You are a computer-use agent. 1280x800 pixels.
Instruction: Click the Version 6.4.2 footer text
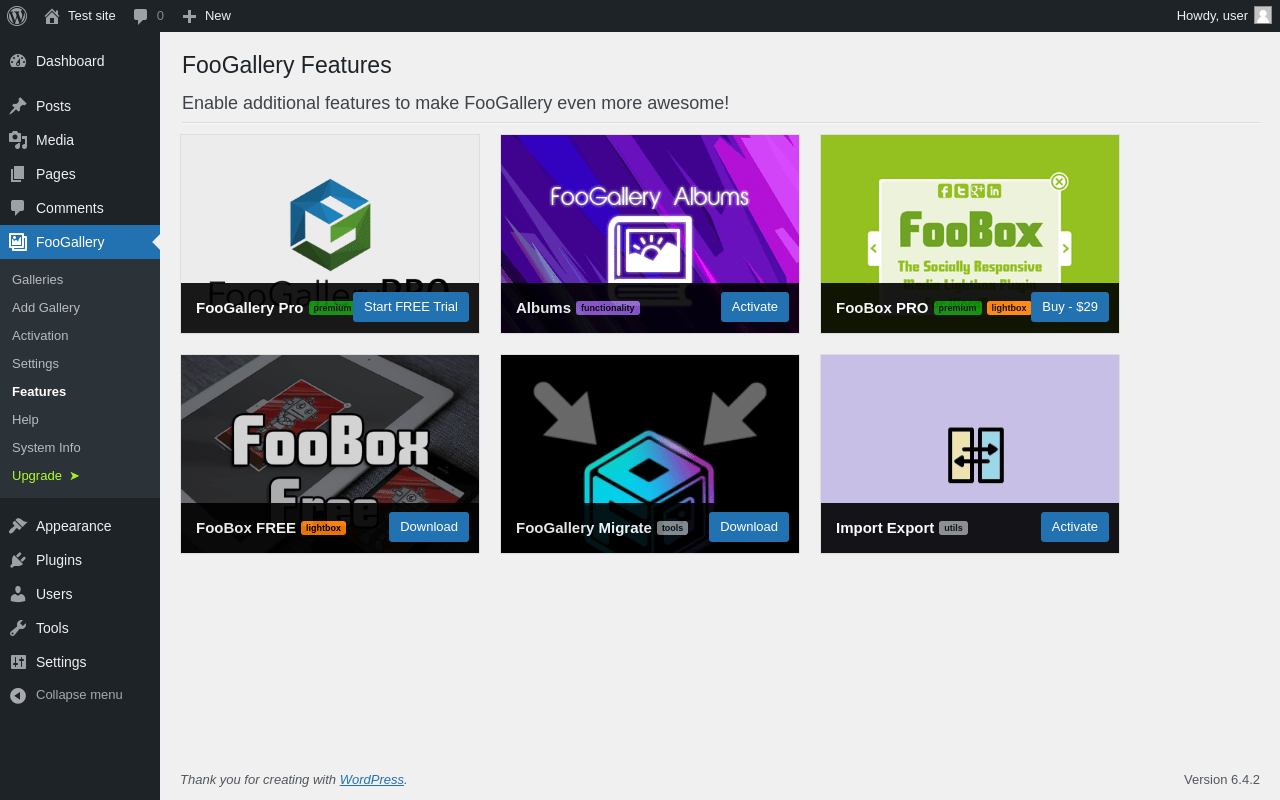[x=1222, y=779]
